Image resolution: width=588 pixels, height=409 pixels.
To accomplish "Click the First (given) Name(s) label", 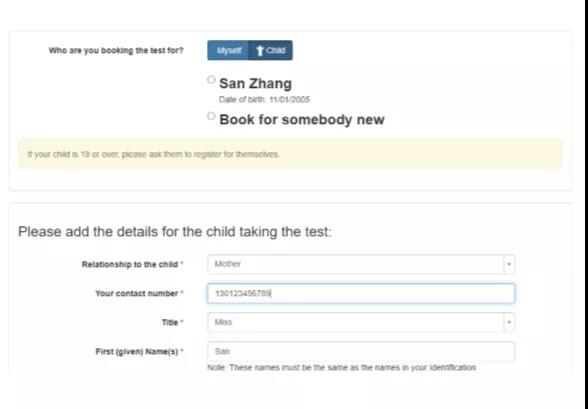I will pyautogui.click(x=140, y=352).
